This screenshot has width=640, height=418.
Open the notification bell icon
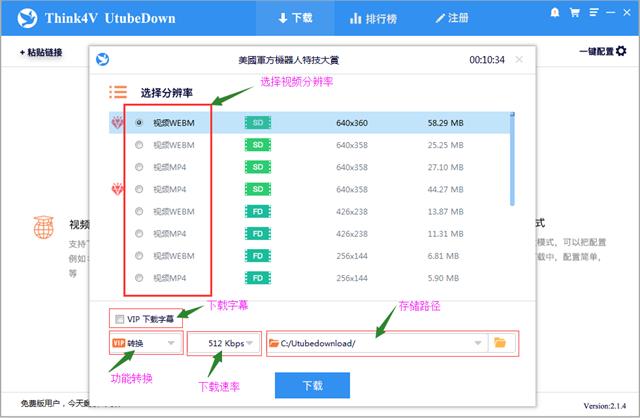click(555, 13)
